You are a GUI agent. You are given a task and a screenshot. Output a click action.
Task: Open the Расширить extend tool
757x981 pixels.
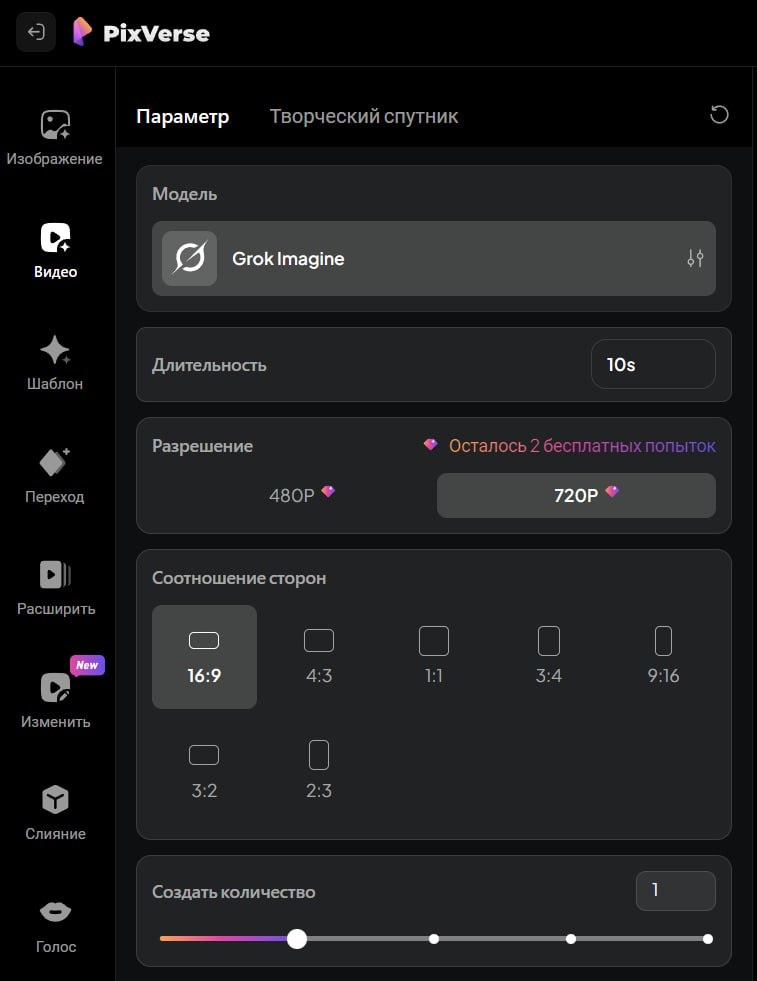click(x=55, y=587)
